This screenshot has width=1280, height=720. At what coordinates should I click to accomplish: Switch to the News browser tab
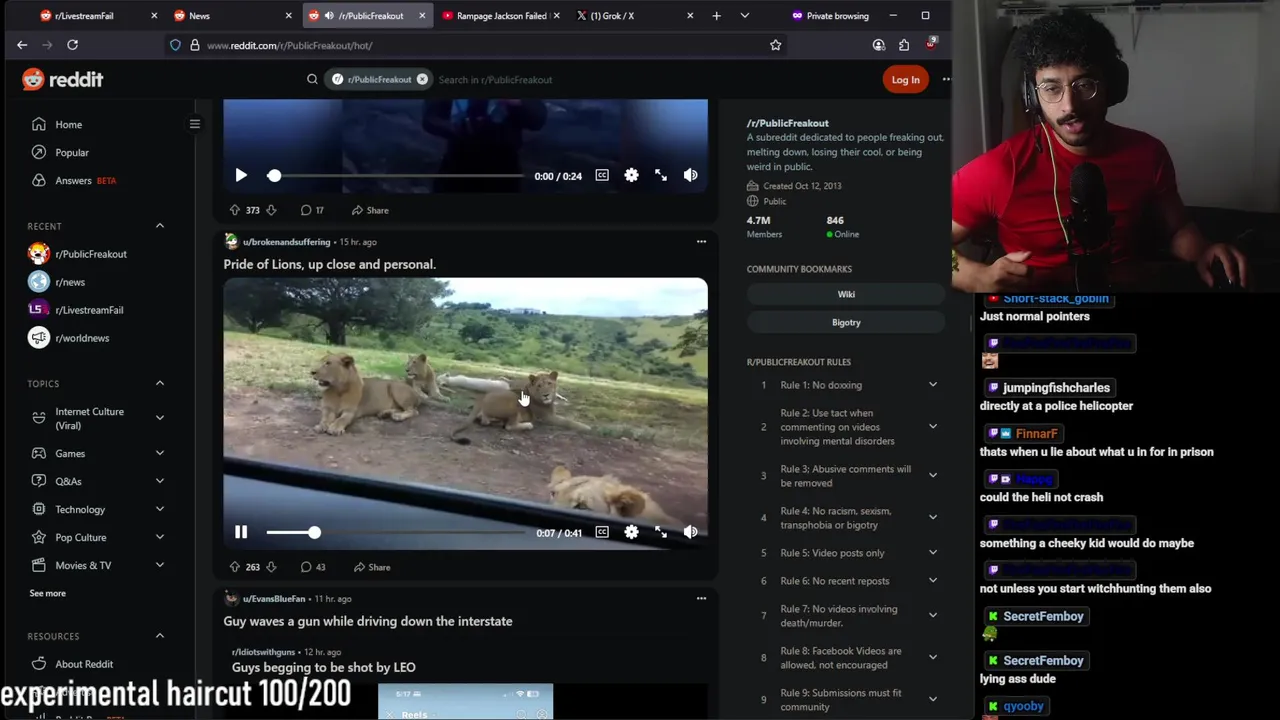(230, 16)
